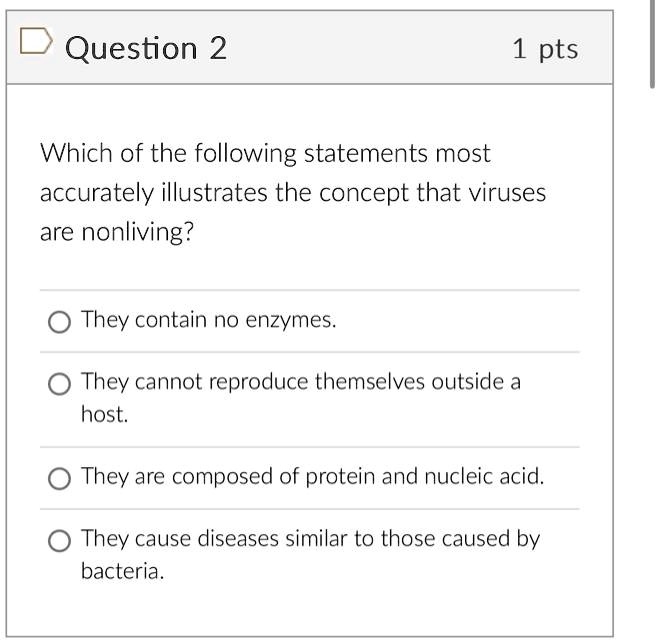Click the 'Question 2' heading
This screenshot has height=642, width=659.
coord(146,49)
